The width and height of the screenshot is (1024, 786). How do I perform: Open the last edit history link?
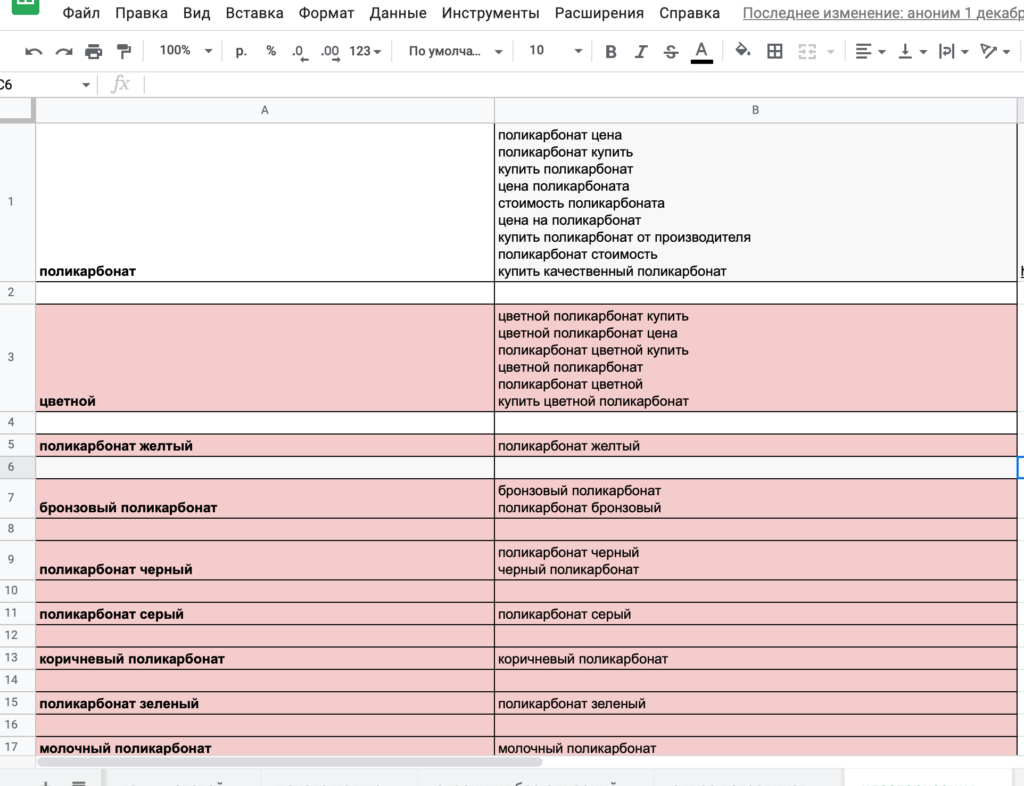point(883,13)
